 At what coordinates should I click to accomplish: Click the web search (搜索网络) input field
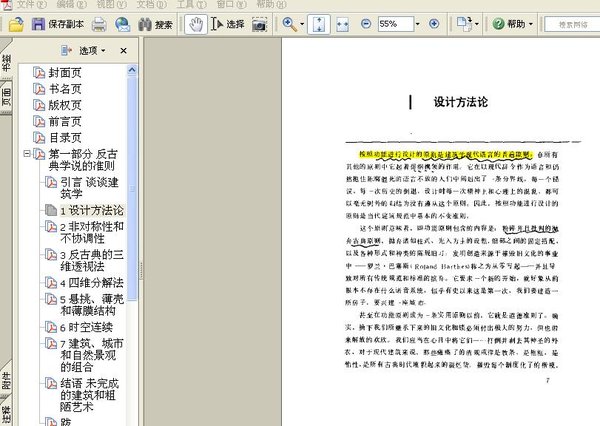(x=574, y=23)
